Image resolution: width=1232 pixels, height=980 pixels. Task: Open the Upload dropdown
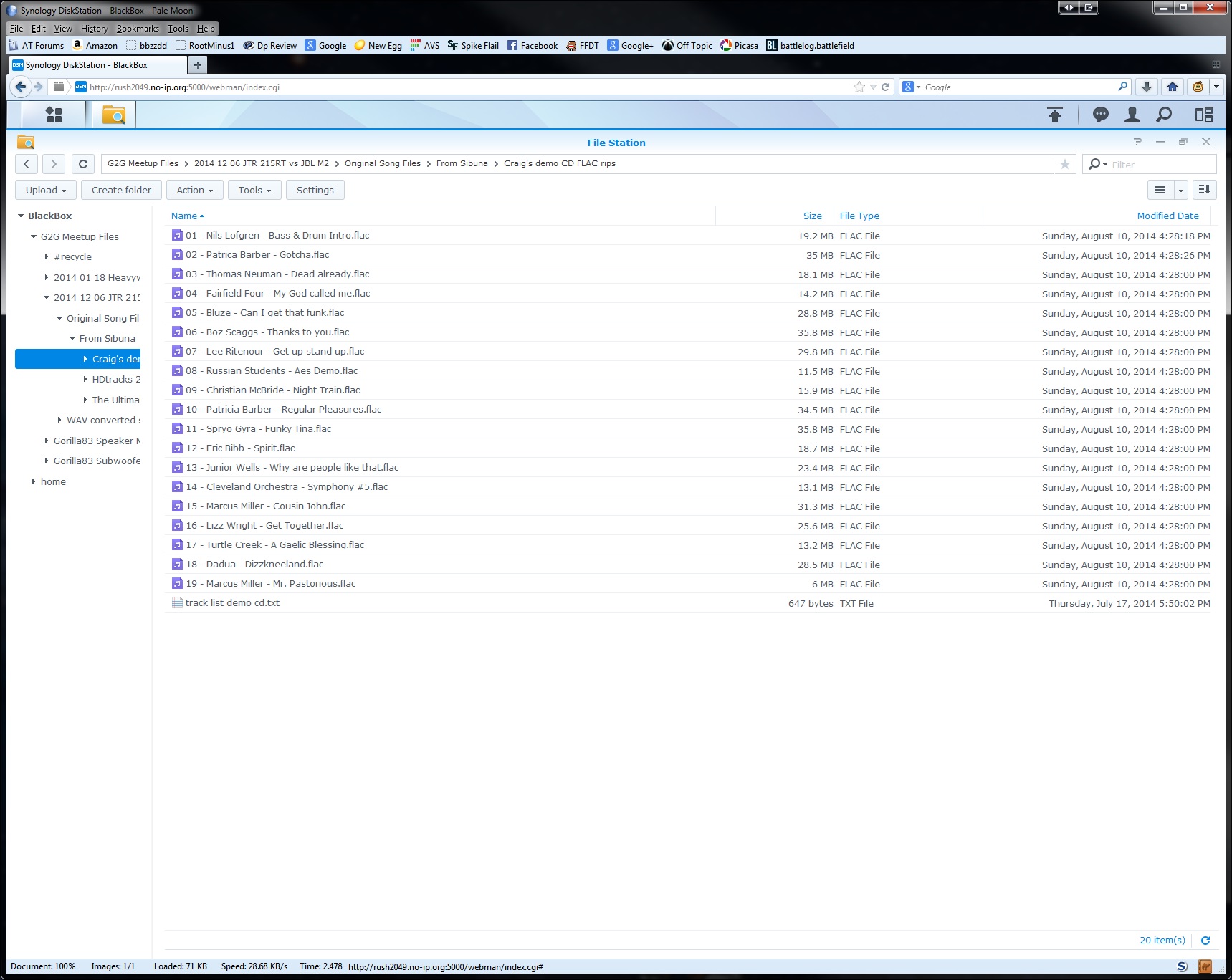(46, 190)
